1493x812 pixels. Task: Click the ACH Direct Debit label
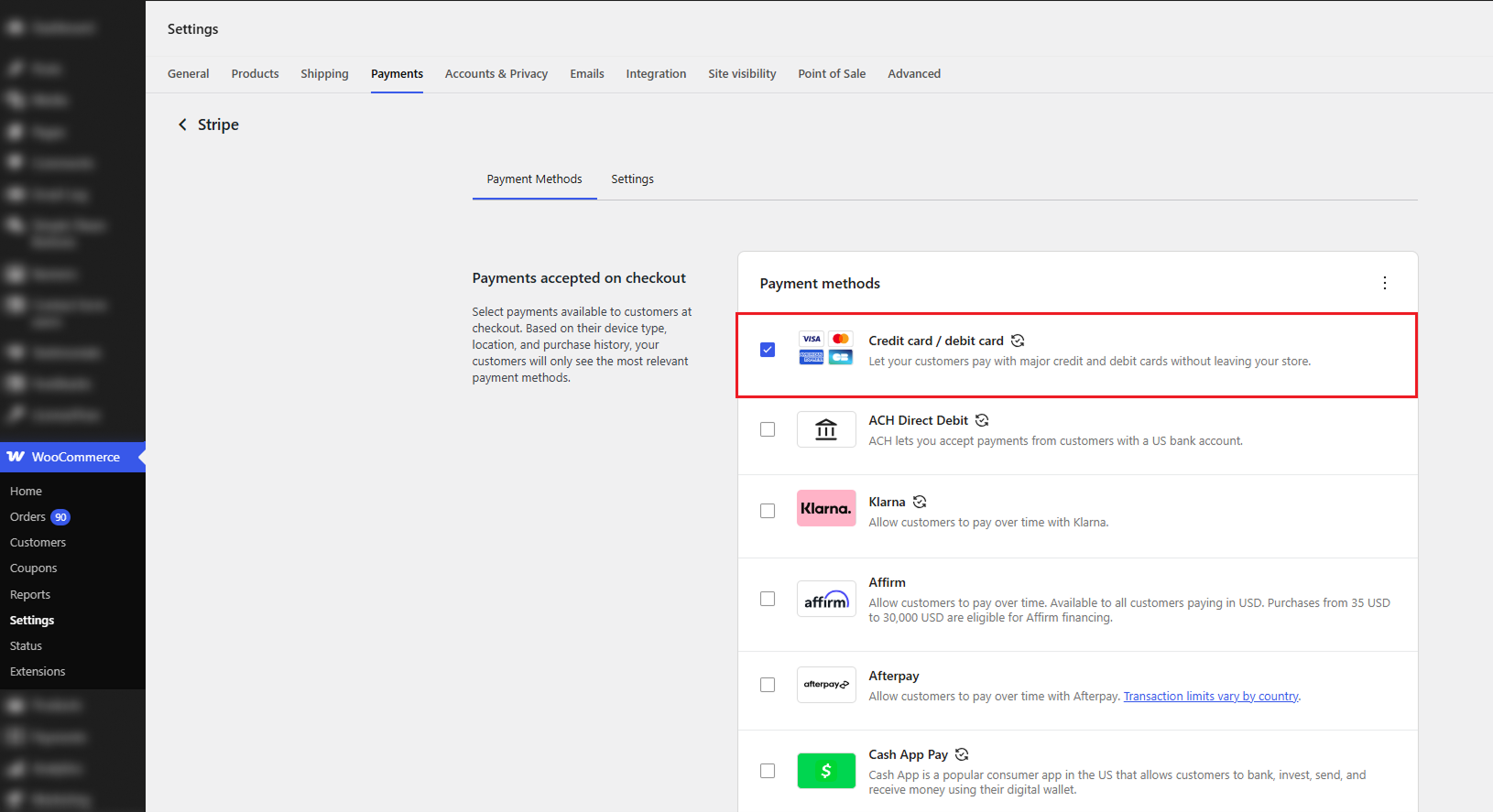[x=919, y=420]
